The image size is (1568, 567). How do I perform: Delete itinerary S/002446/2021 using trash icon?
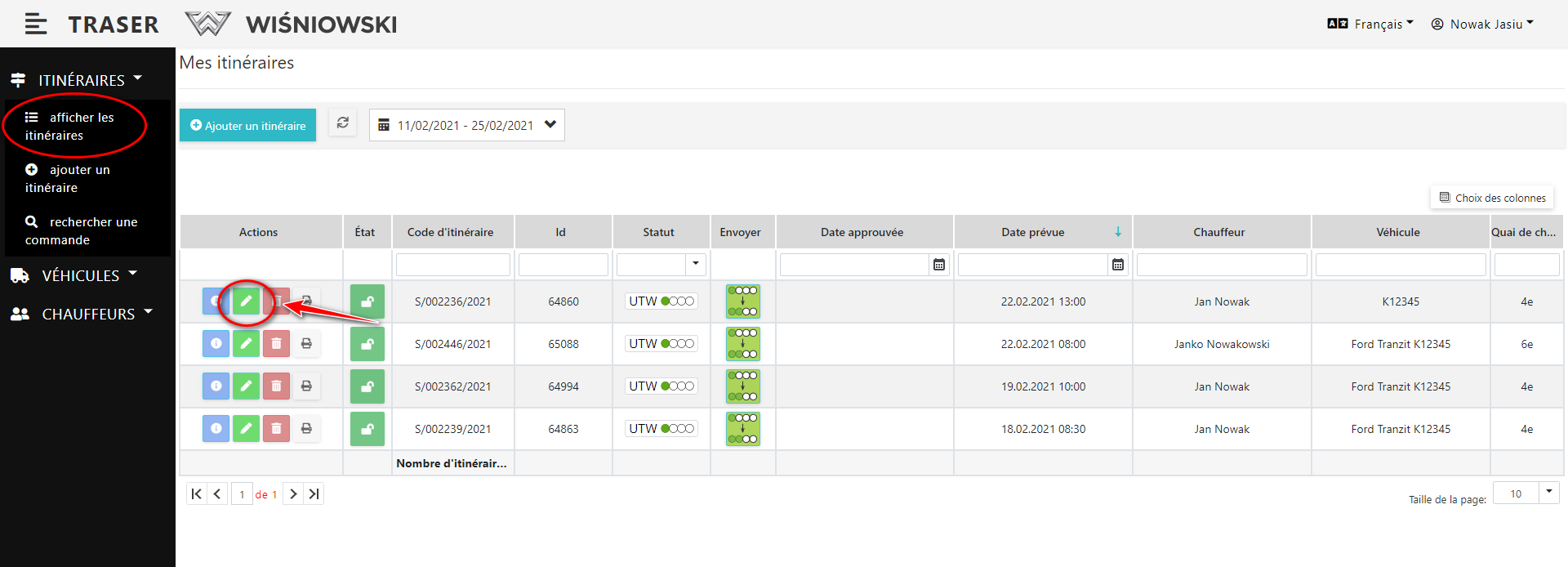[276, 344]
